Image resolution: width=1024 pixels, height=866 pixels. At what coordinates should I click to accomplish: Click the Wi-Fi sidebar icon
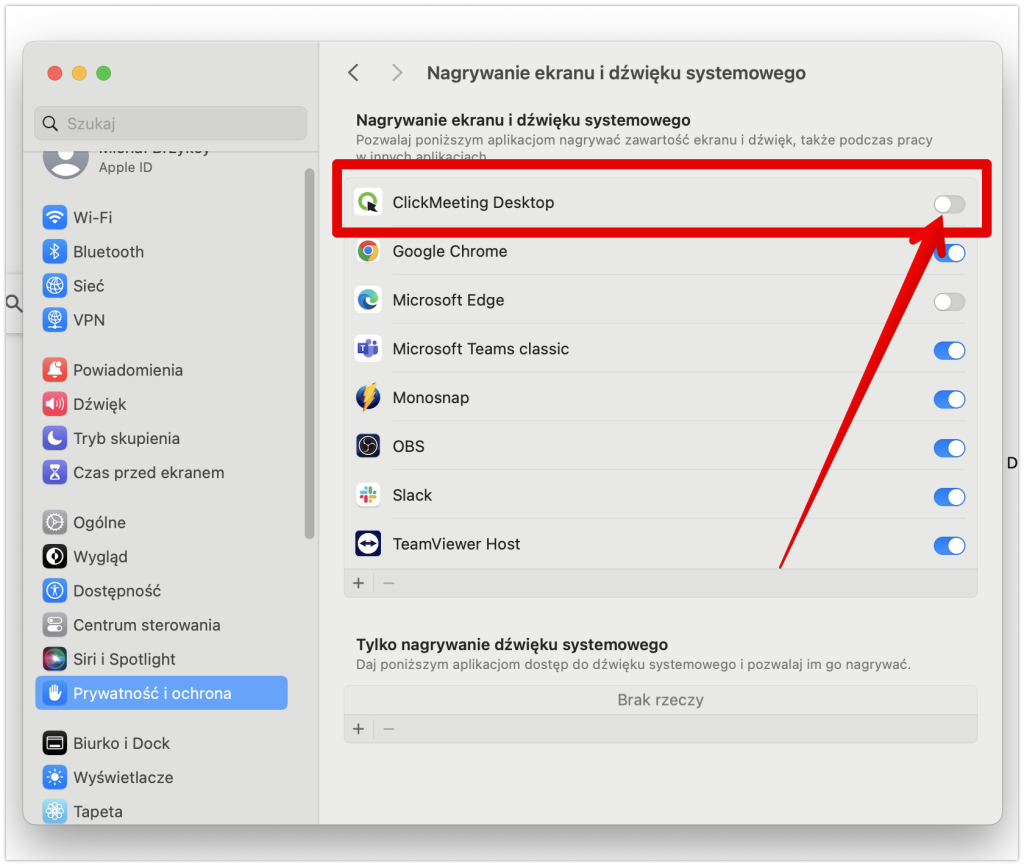pos(55,217)
